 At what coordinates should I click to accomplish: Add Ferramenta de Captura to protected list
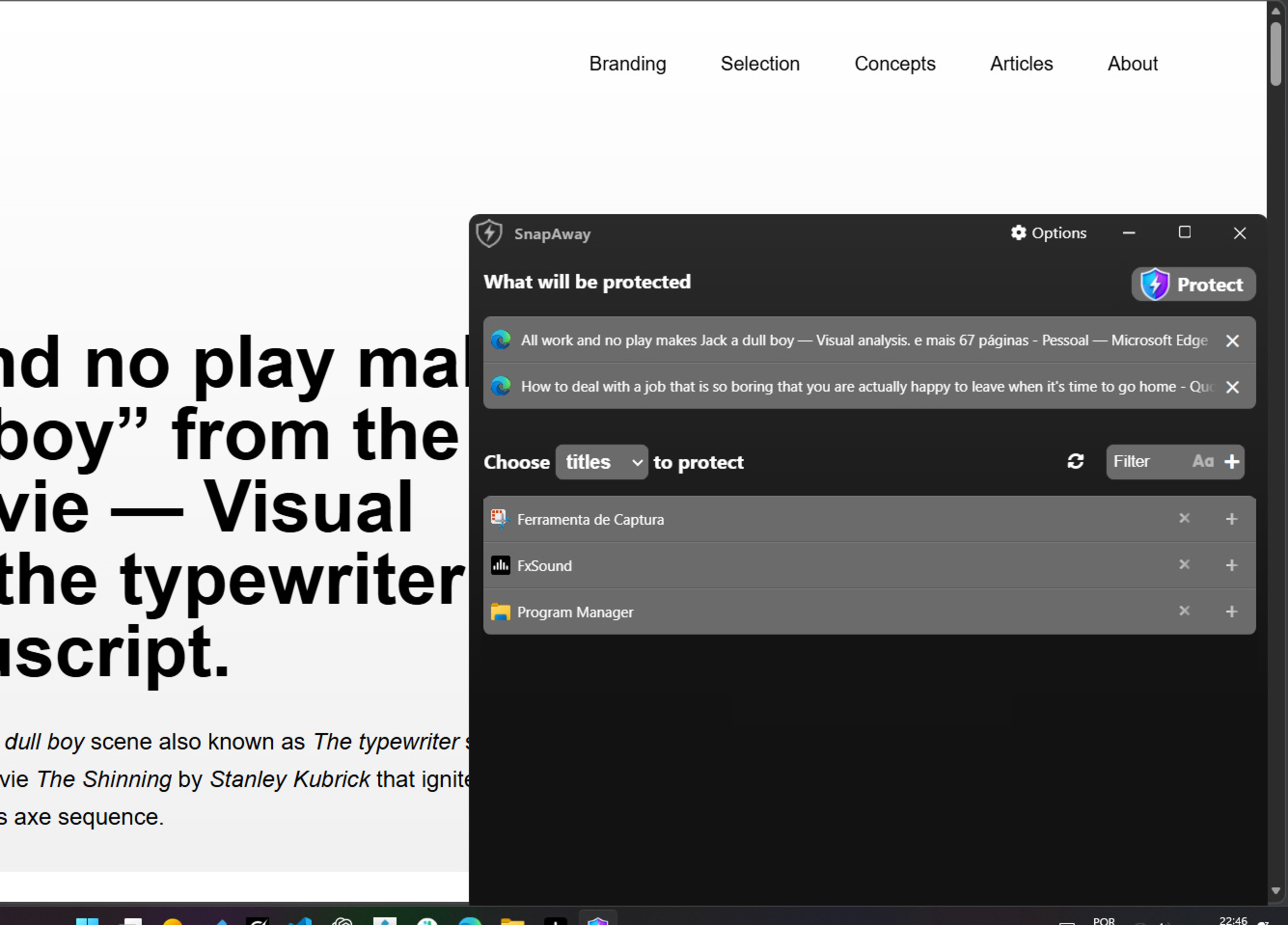click(x=1231, y=519)
